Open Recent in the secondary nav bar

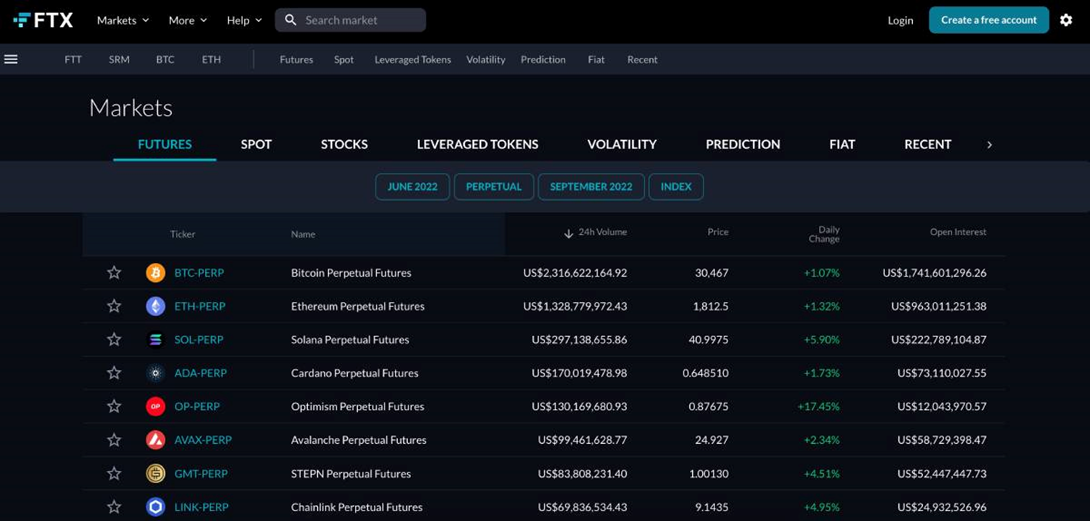pyautogui.click(x=642, y=60)
